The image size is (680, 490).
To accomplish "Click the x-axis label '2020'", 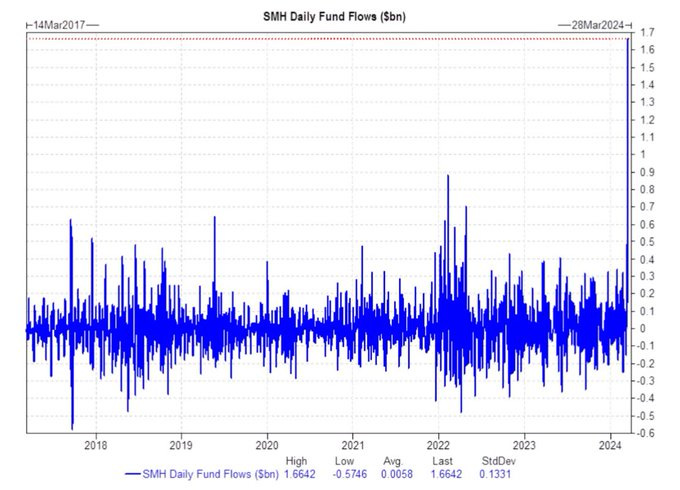I will 267,445.
